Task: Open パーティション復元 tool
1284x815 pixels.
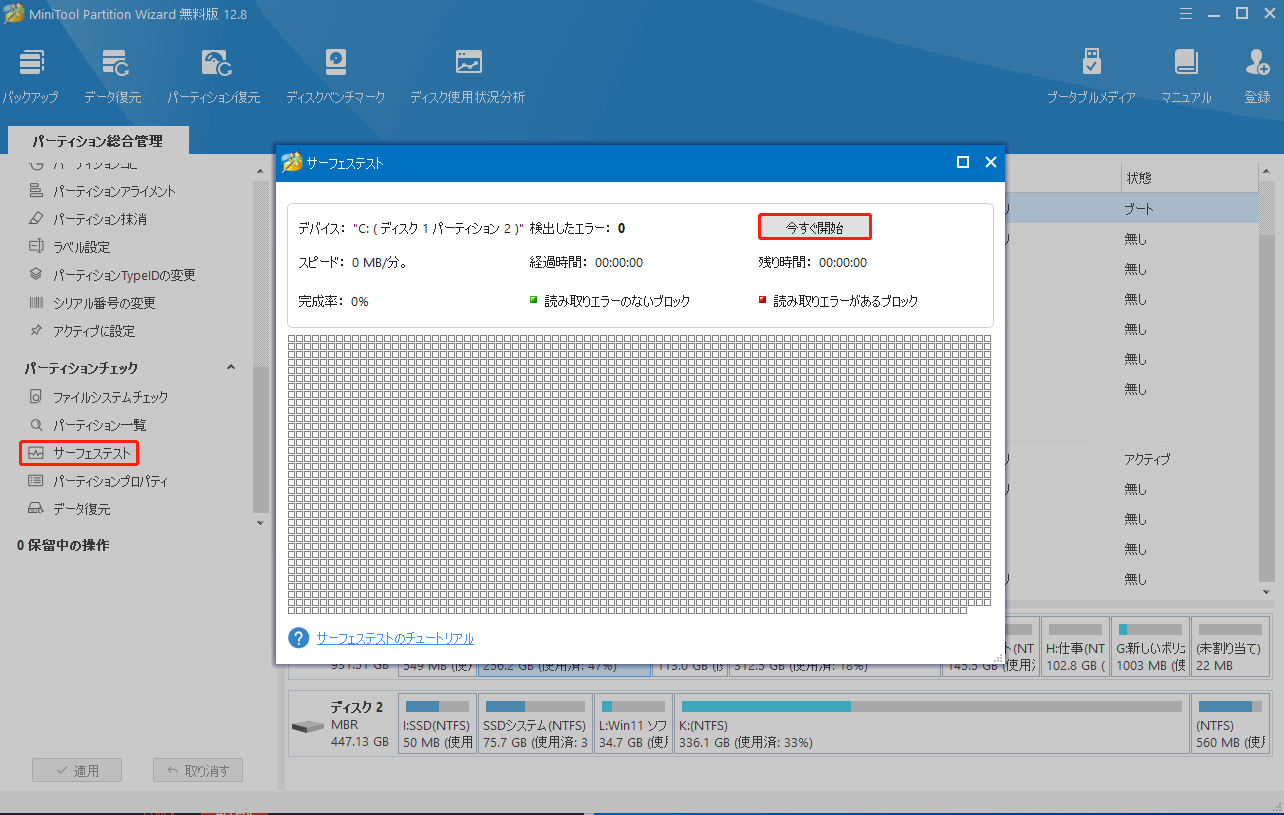Action: click(x=214, y=77)
